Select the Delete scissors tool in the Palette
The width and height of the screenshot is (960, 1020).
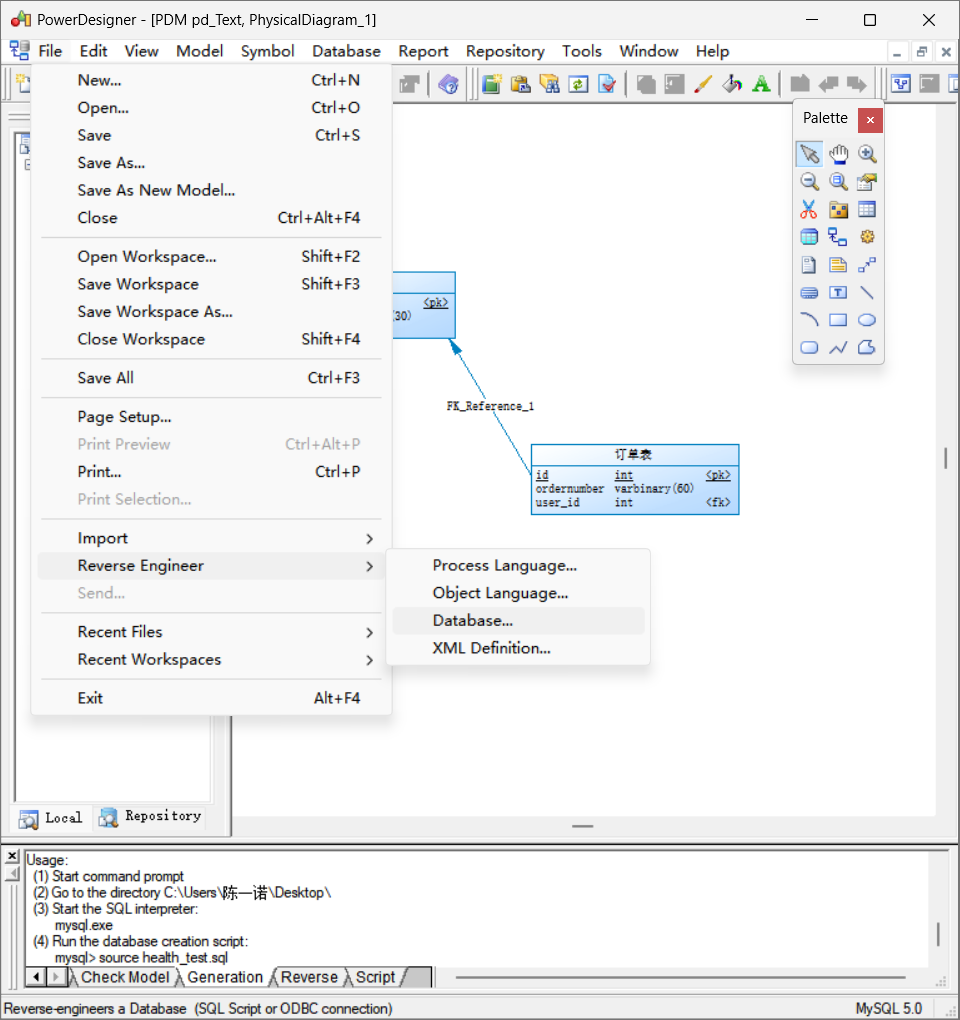point(809,209)
